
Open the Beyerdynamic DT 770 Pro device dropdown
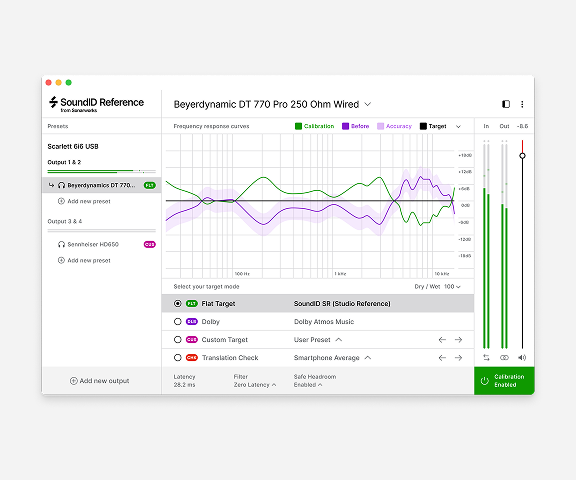click(368, 104)
